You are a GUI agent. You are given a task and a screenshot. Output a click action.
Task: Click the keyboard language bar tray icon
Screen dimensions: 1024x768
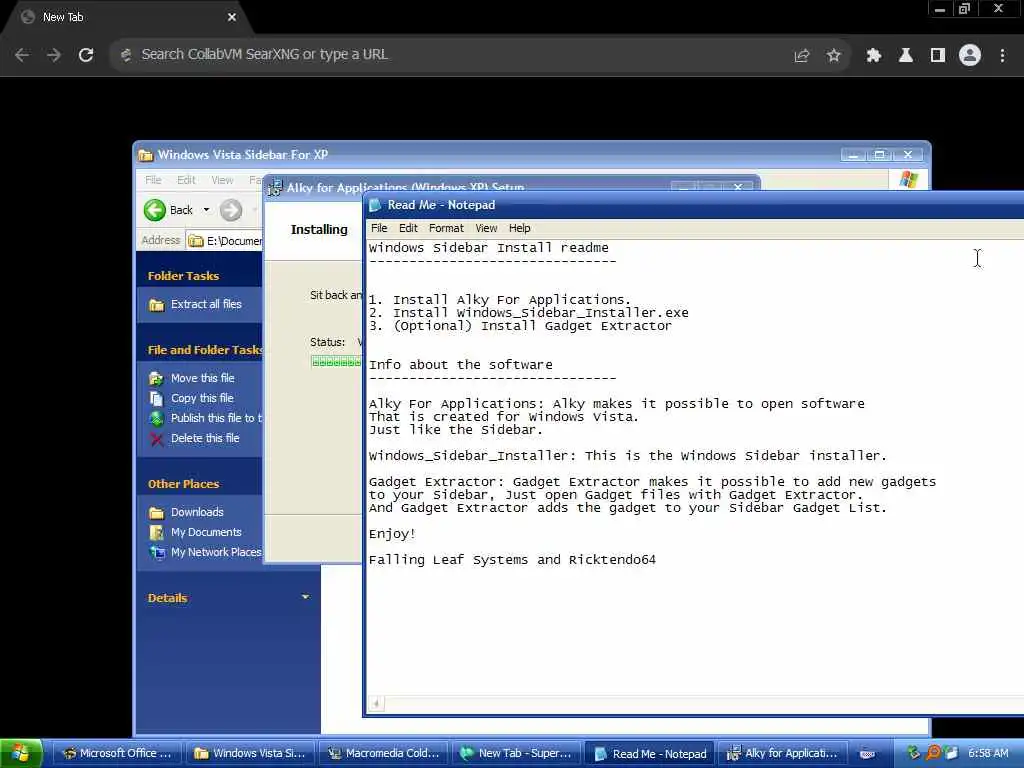coord(867,754)
